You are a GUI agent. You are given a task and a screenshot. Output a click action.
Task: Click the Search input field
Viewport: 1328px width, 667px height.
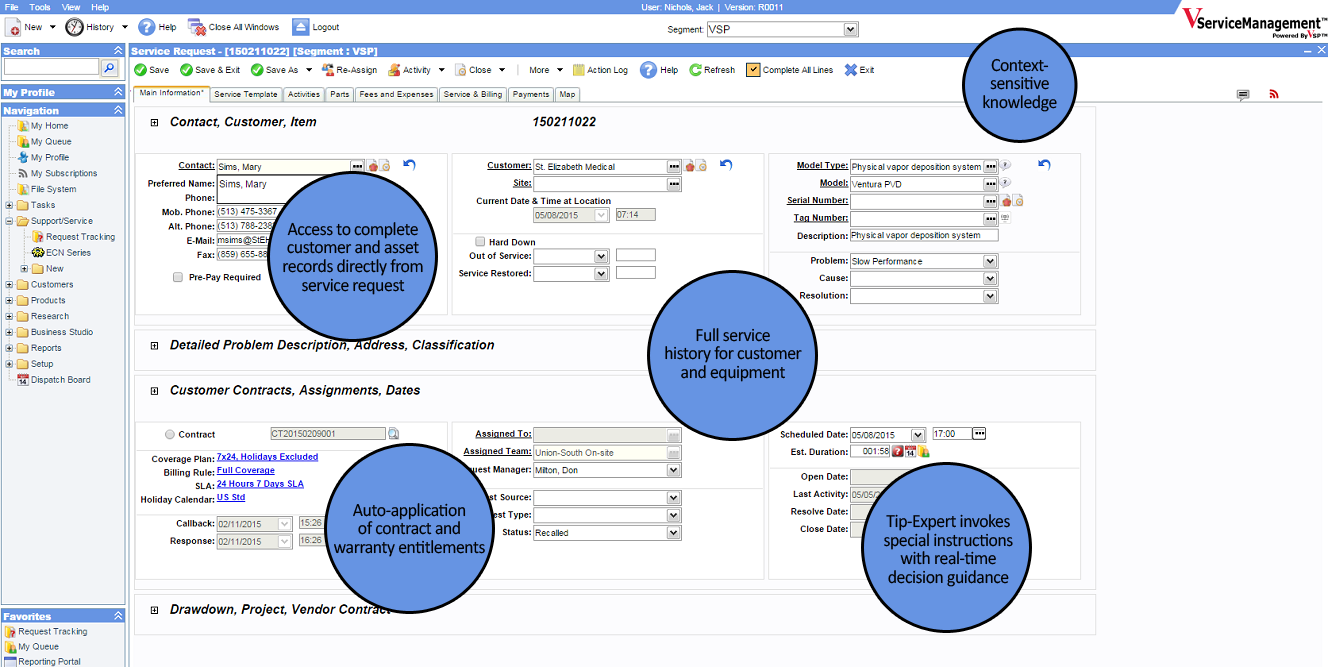(x=51, y=67)
